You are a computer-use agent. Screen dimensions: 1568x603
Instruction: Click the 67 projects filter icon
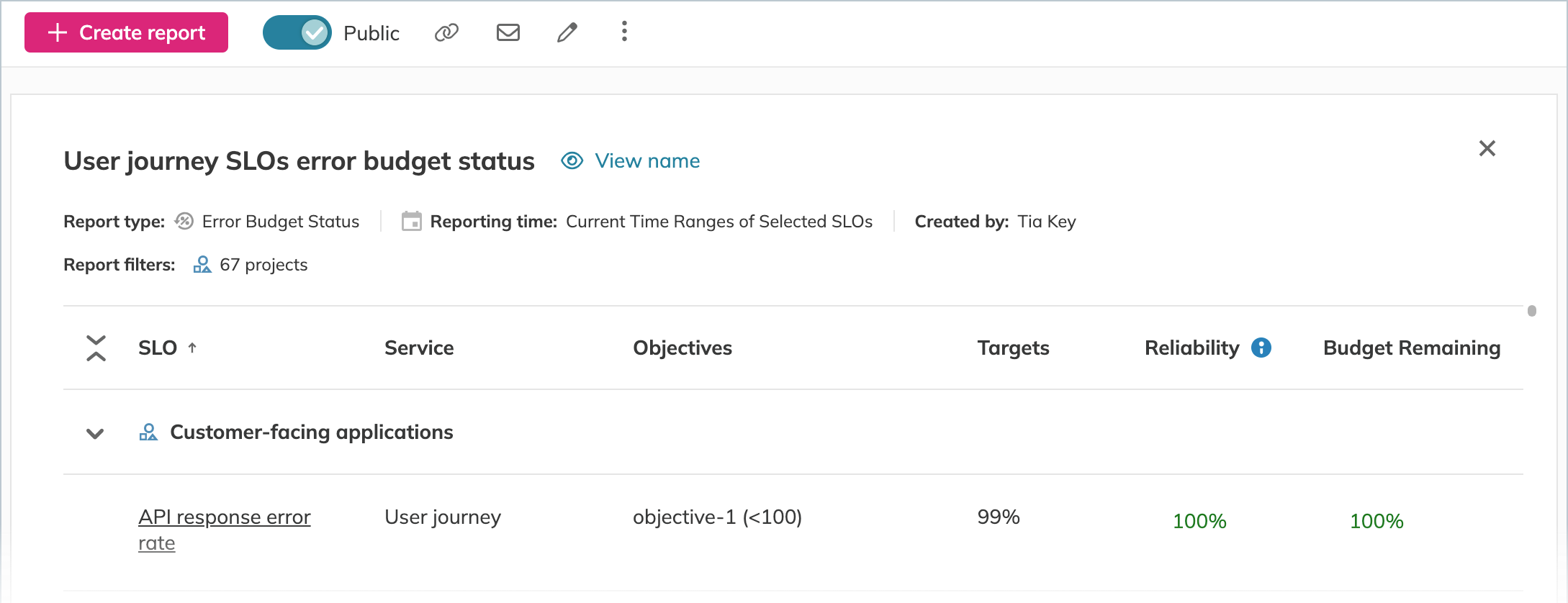(202, 265)
